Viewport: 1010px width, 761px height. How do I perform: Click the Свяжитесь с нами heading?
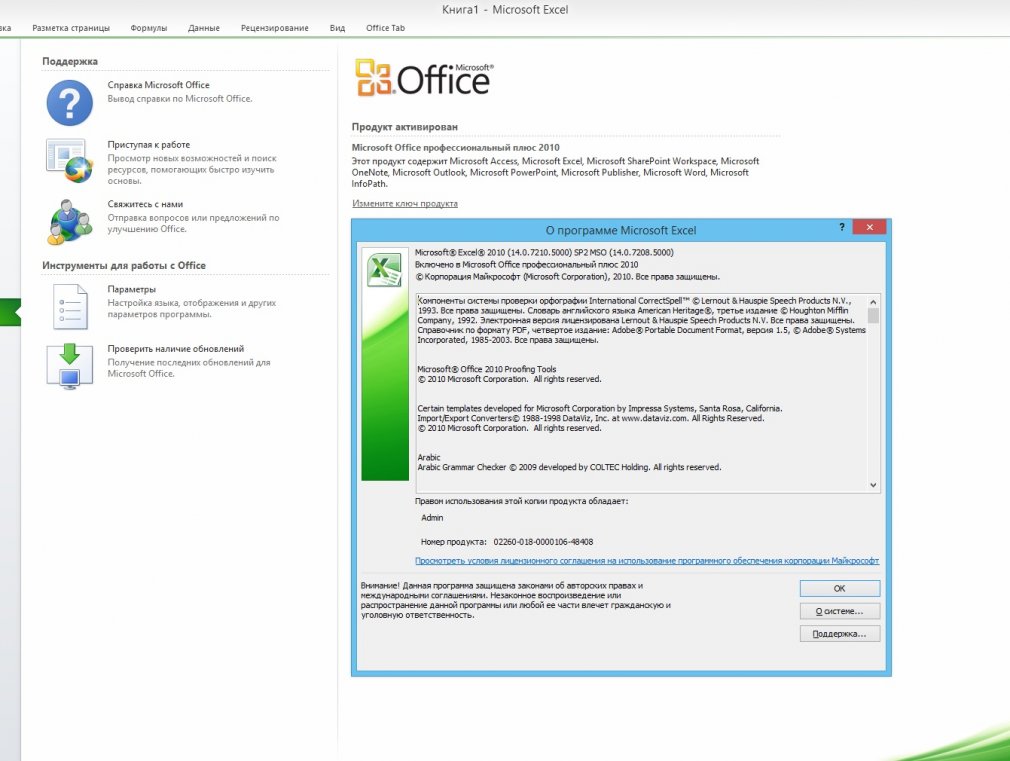tap(145, 204)
